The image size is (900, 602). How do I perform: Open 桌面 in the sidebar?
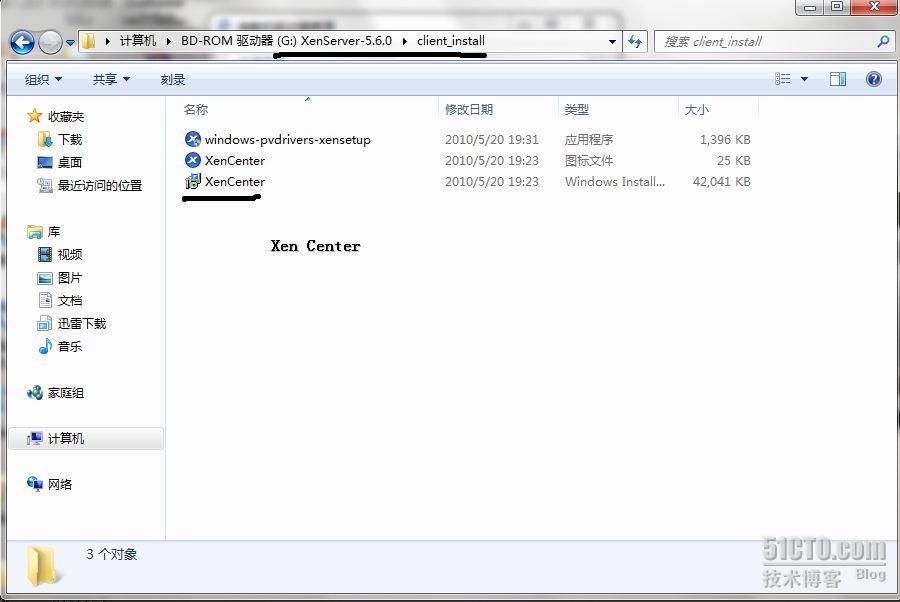point(70,162)
